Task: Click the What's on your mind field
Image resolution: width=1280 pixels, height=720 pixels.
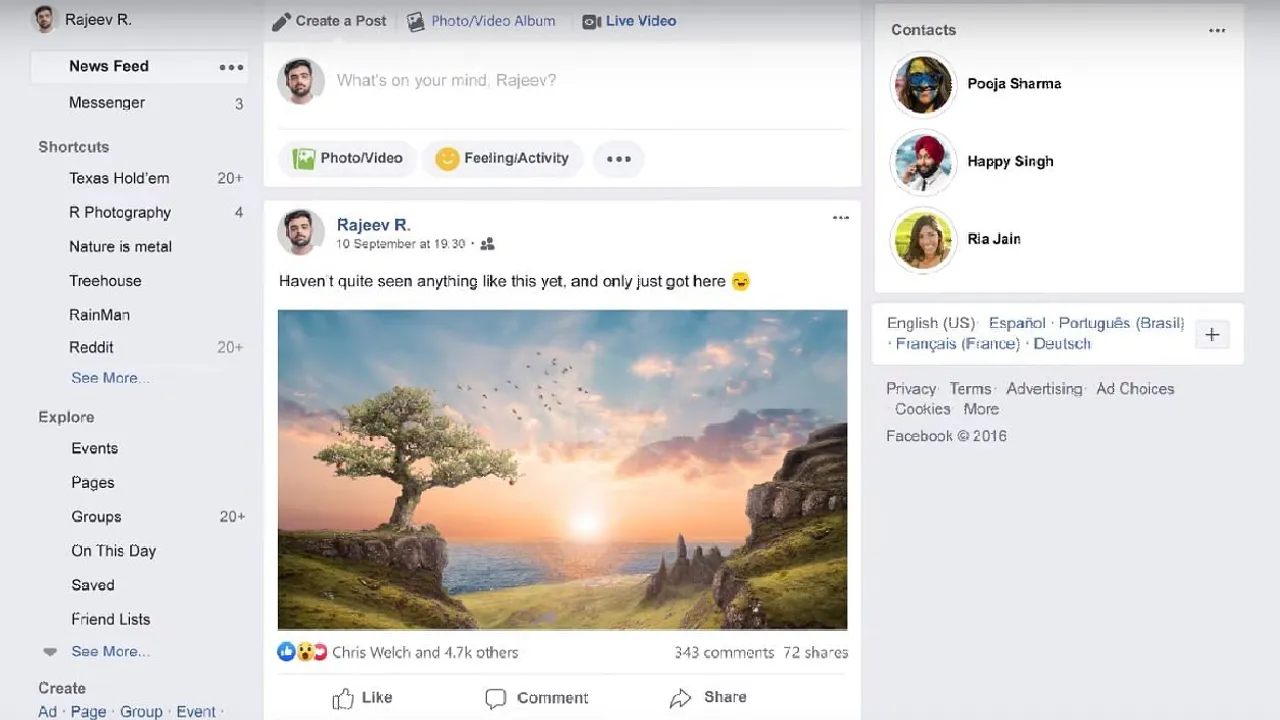Action: [x=590, y=80]
